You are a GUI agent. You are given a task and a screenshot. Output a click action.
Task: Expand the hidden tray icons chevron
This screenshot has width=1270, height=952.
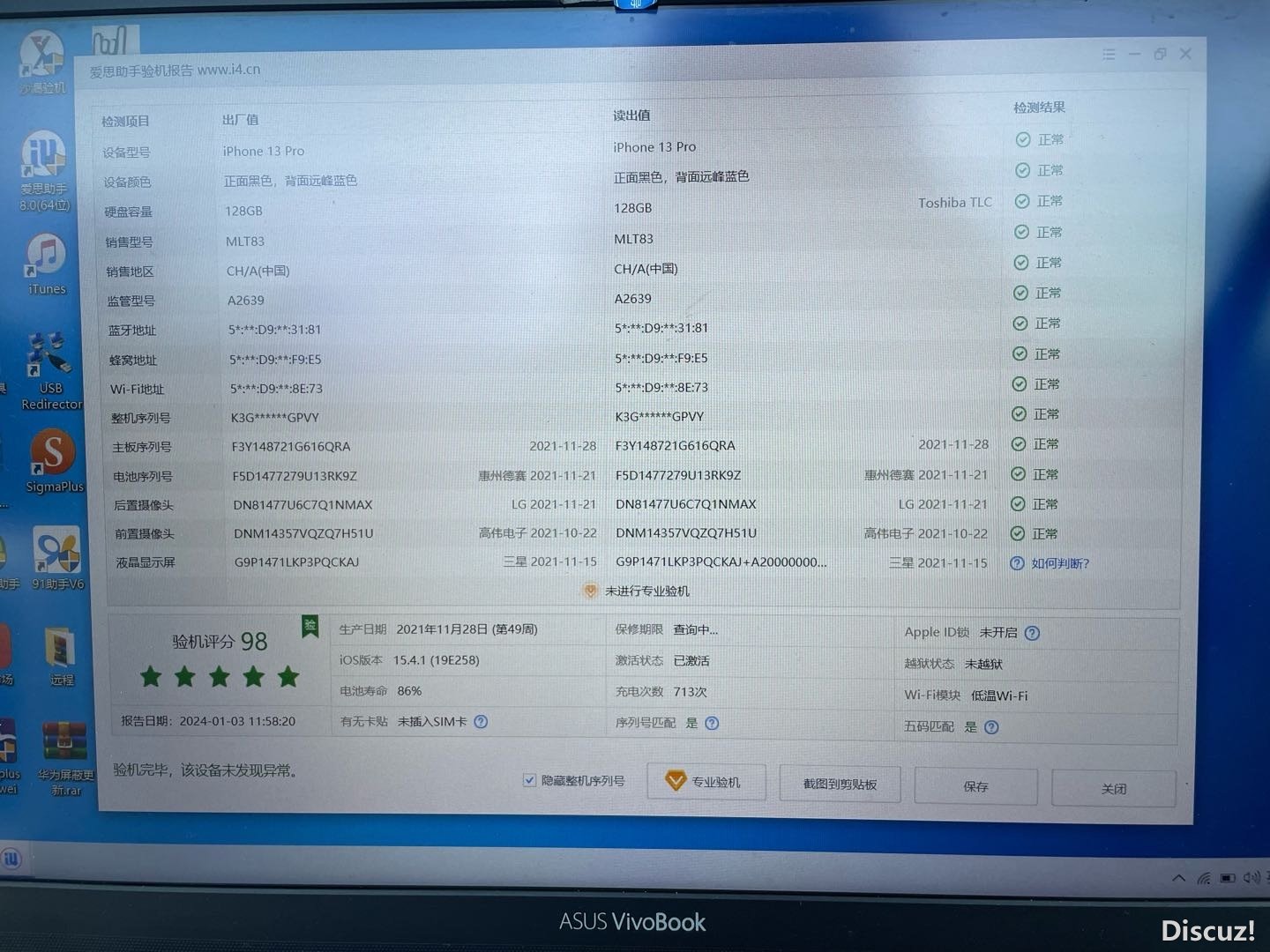tap(1178, 878)
